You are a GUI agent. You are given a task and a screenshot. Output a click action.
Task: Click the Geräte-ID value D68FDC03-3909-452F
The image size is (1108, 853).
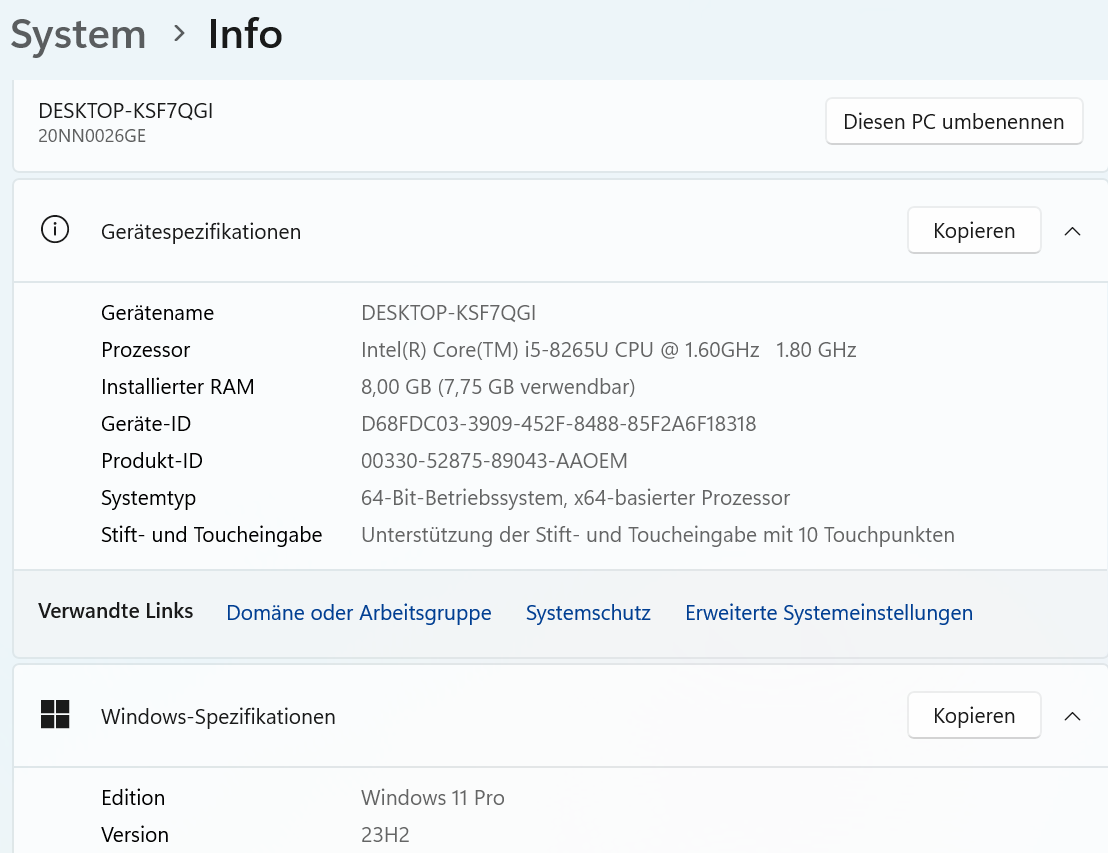[x=558, y=424]
